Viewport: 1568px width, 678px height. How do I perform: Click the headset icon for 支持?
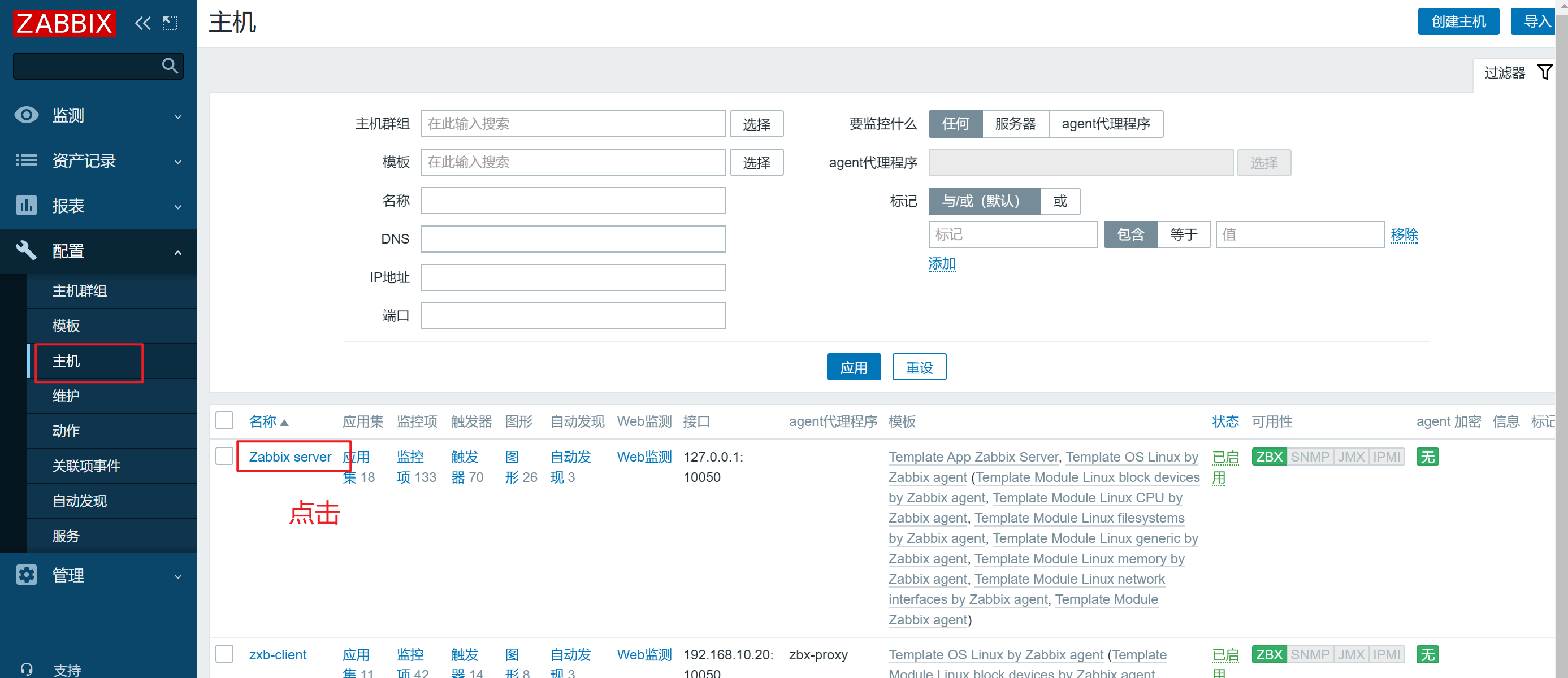pyautogui.click(x=26, y=670)
